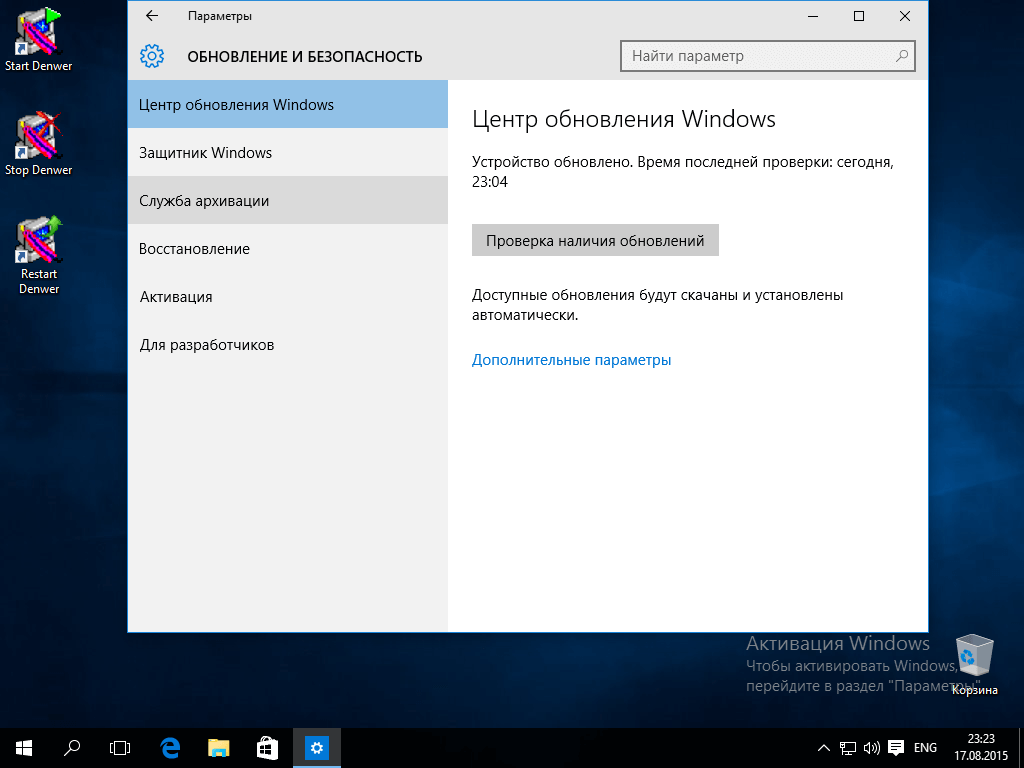Switch input language via ENG indicator

point(925,748)
